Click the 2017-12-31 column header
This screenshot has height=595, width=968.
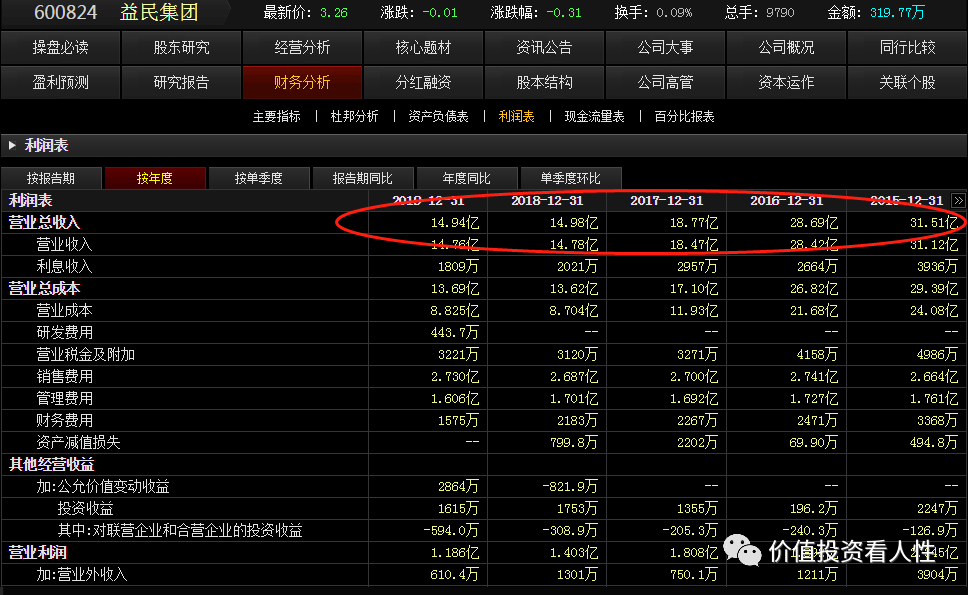(x=667, y=201)
